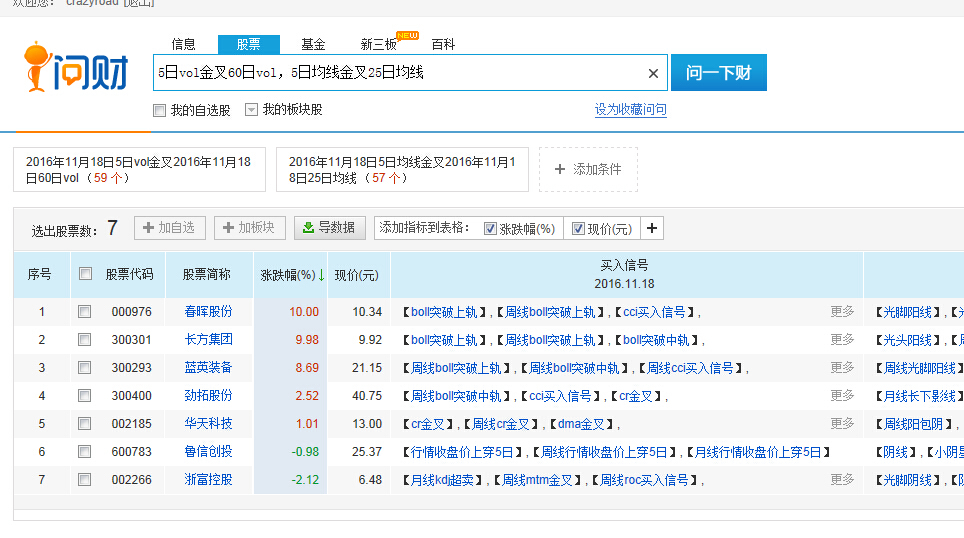Click the plus icon to add more indicators
Viewport: 964px width, 538px height.
[x=652, y=228]
